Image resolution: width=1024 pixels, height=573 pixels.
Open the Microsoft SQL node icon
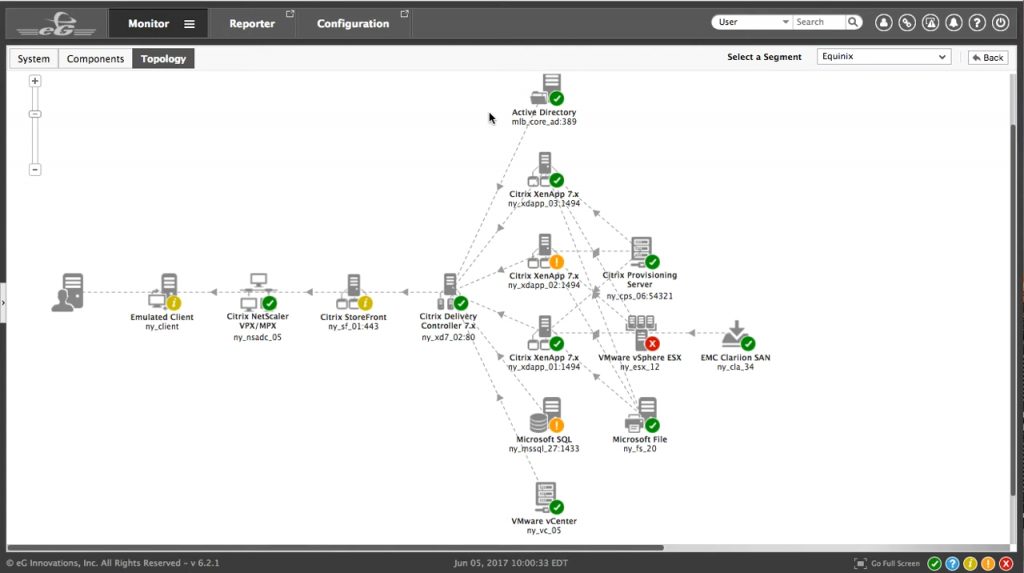tap(547, 416)
